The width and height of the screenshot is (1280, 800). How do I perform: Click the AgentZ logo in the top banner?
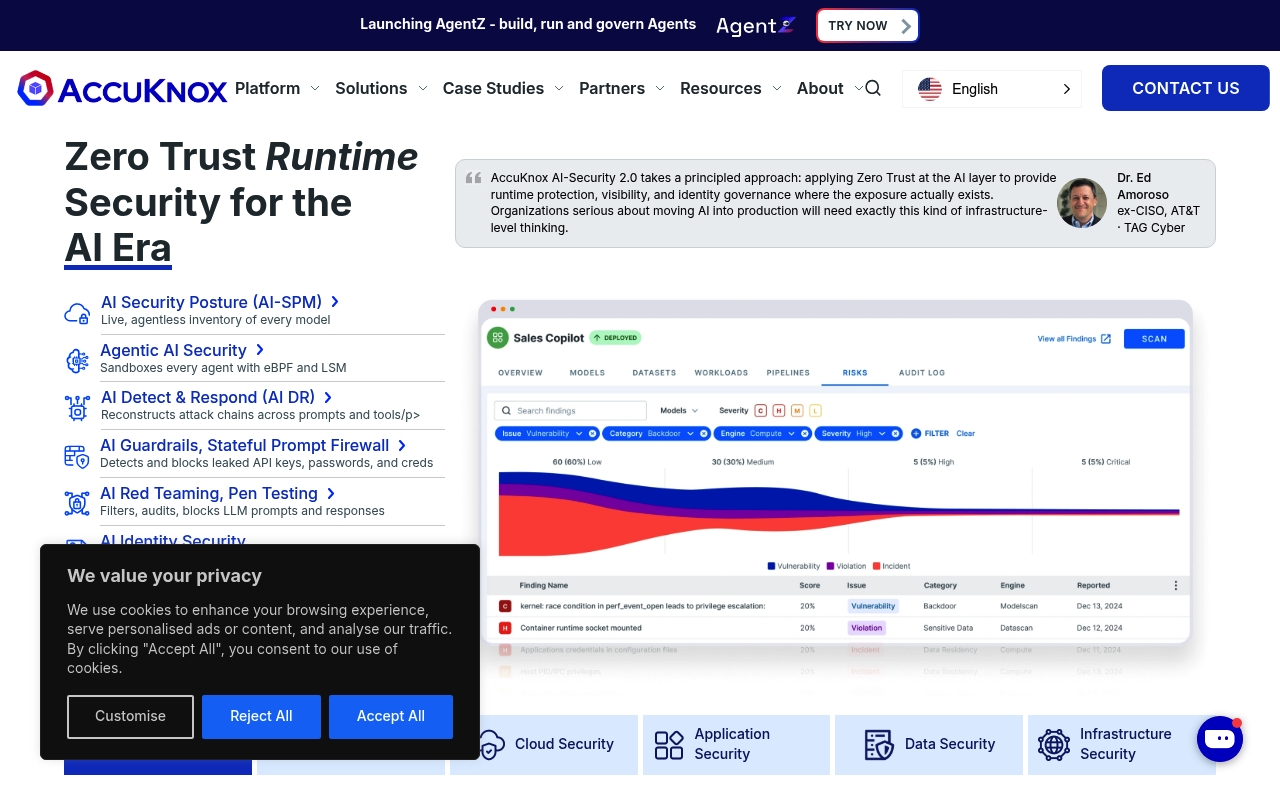tap(756, 26)
